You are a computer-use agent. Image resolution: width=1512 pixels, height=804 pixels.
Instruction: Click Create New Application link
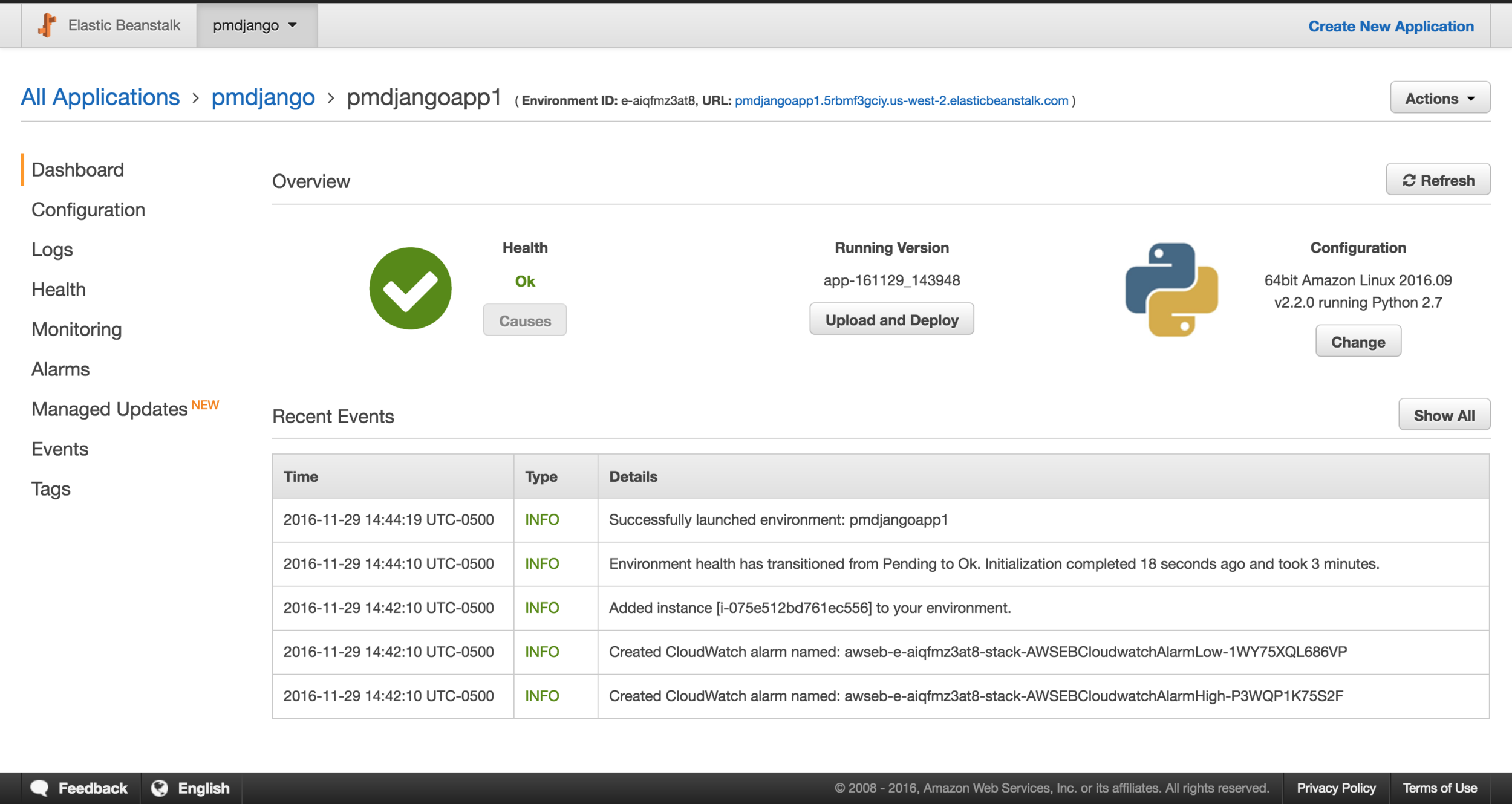coord(1390,26)
